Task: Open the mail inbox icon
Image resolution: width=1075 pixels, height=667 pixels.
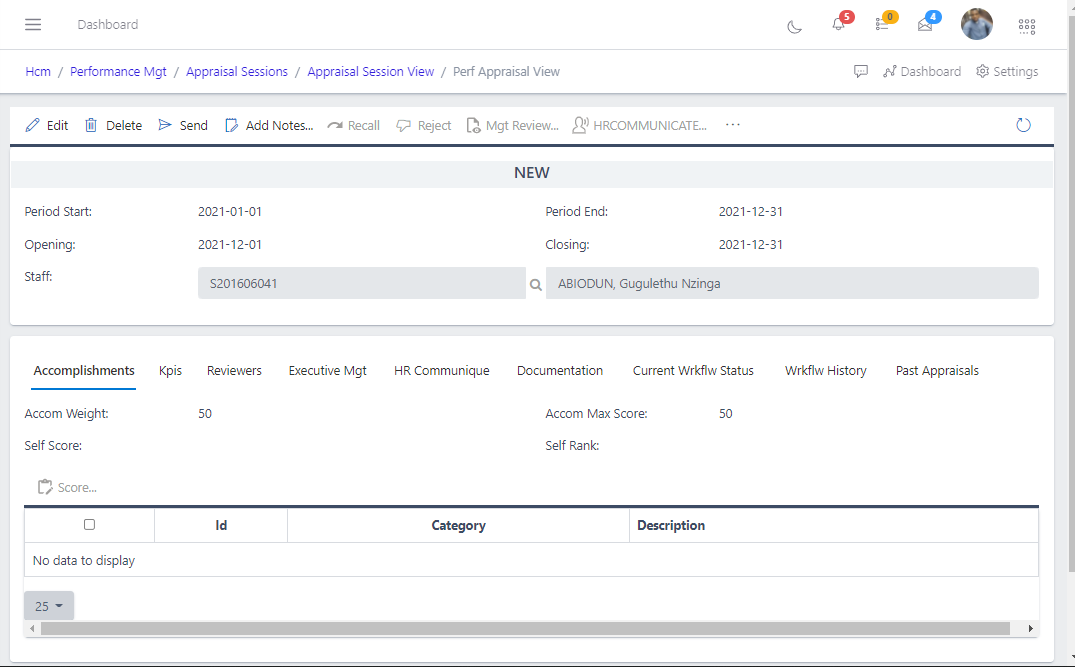Action: 925,25
